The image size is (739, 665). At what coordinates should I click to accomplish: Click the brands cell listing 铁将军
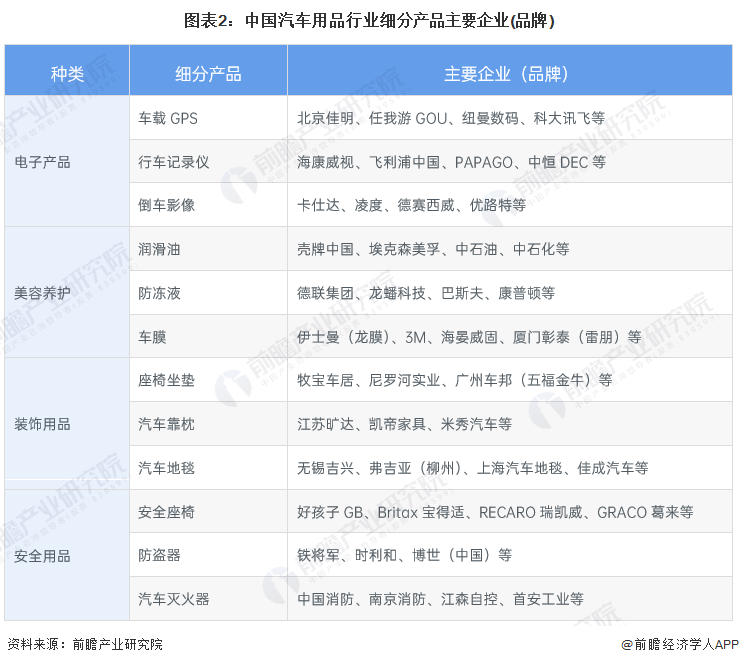[404, 555]
